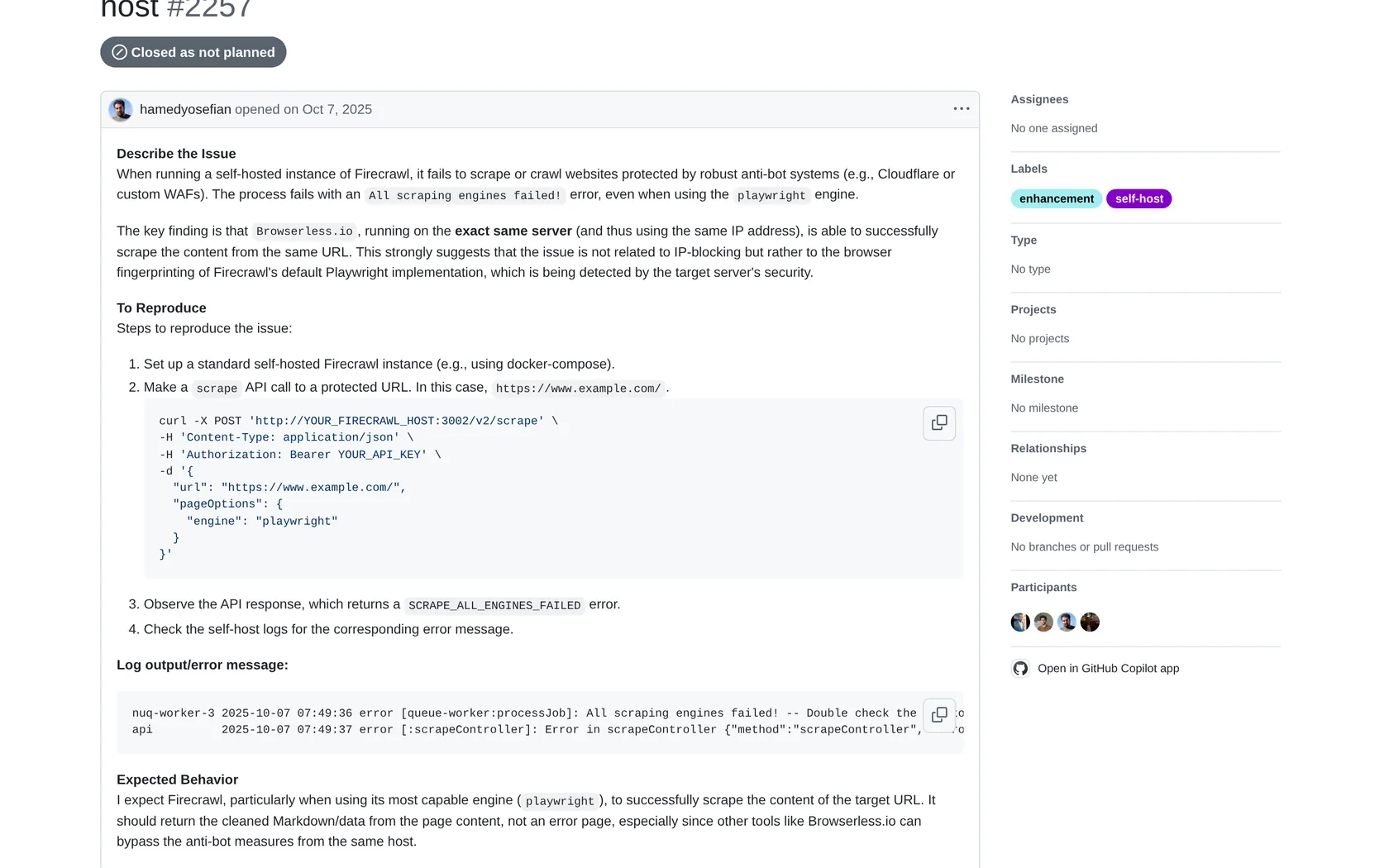This screenshot has width=1389, height=868.
Task: Open the third participant's avatar
Action: click(1067, 622)
